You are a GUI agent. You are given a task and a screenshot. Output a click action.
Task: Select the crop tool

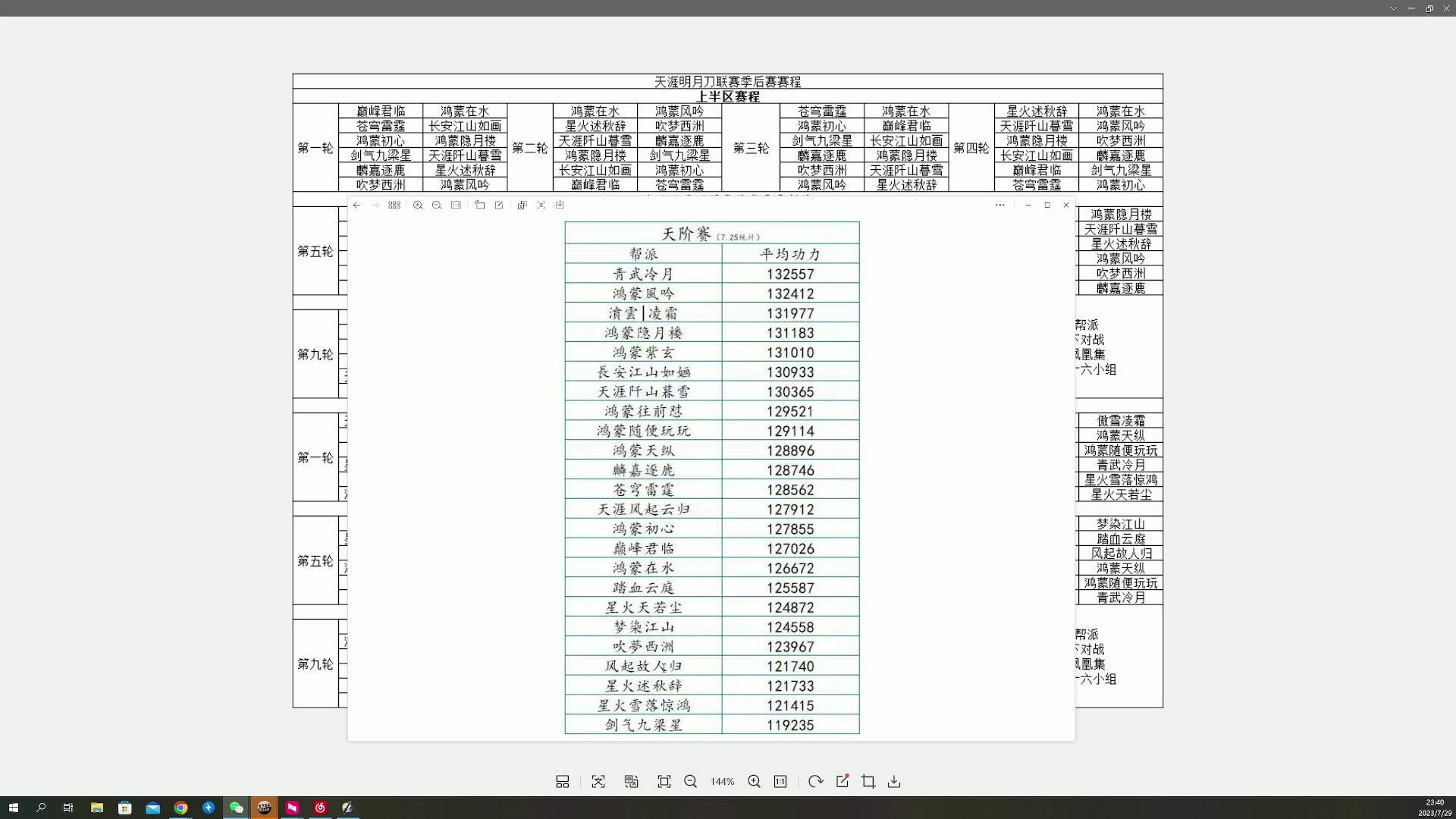pos(868,781)
